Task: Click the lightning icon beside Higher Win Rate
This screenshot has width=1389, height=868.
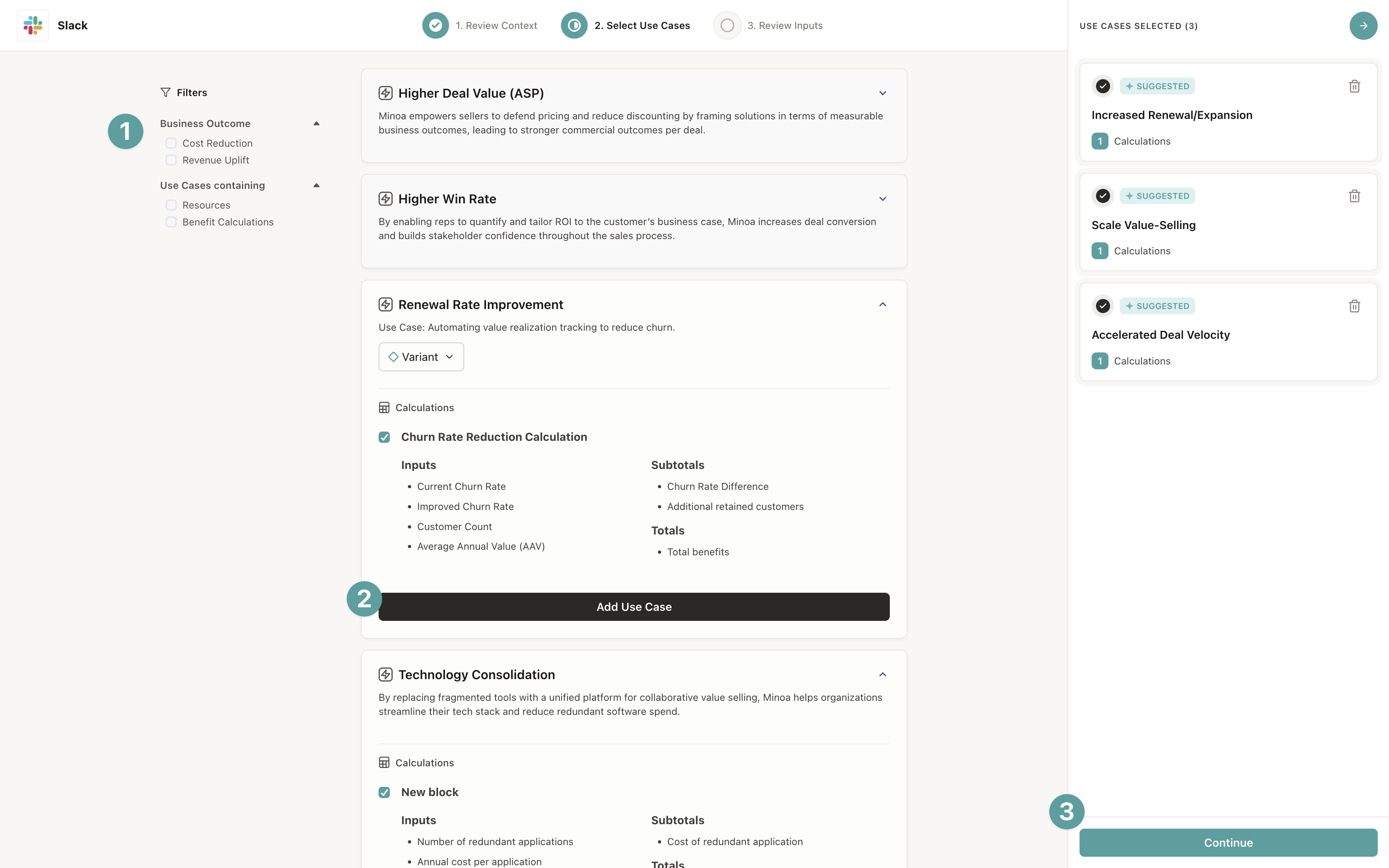Action: [386, 199]
